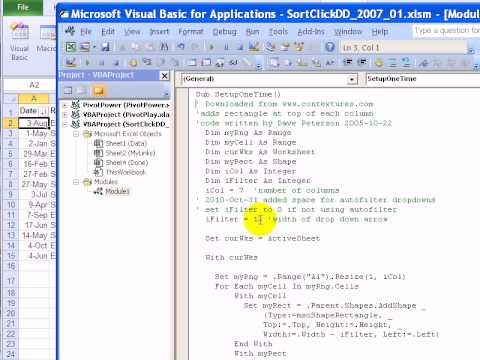The width and height of the screenshot is (480, 360).
Task: Click the Type a question for help box
Action: pyautogui.click(x=446, y=31)
